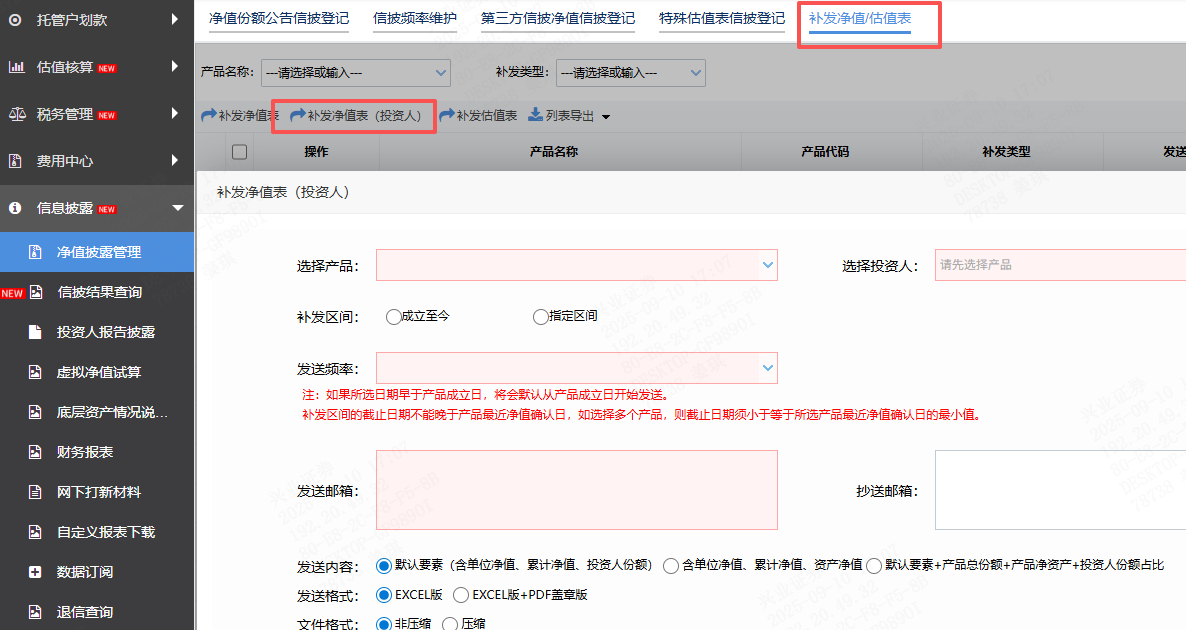Select the 成立至今 radio option

[394, 317]
